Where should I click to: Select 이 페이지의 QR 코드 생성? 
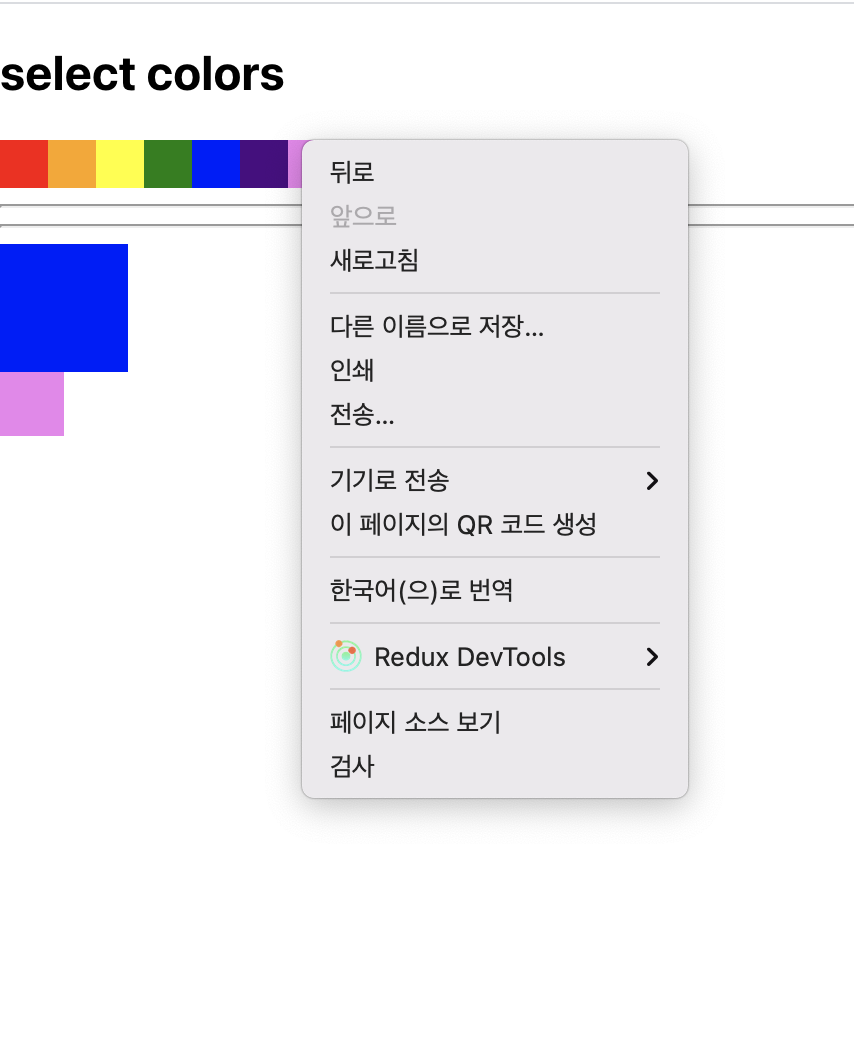(x=494, y=524)
